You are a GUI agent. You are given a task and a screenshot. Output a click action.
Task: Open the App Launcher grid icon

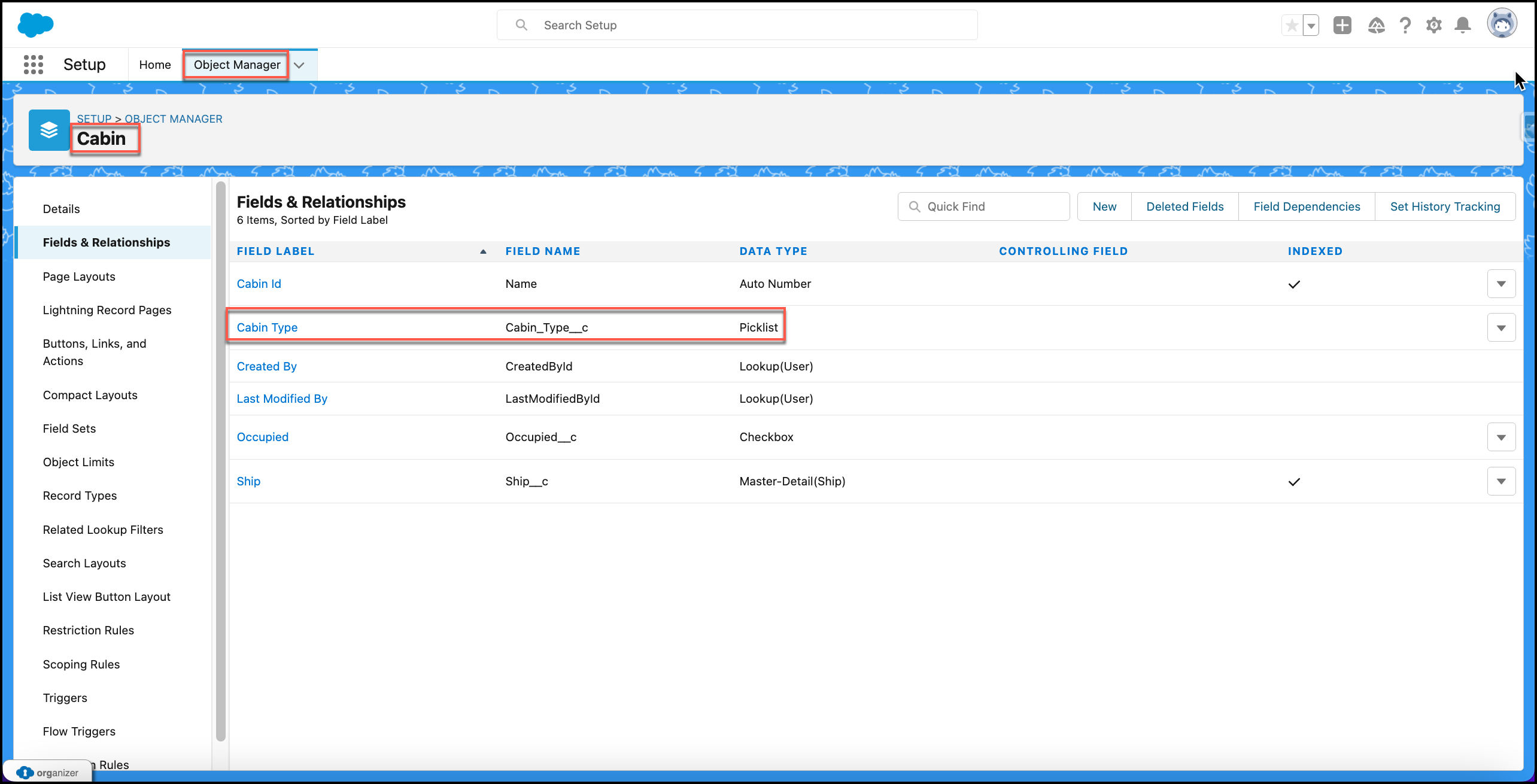pyautogui.click(x=34, y=65)
